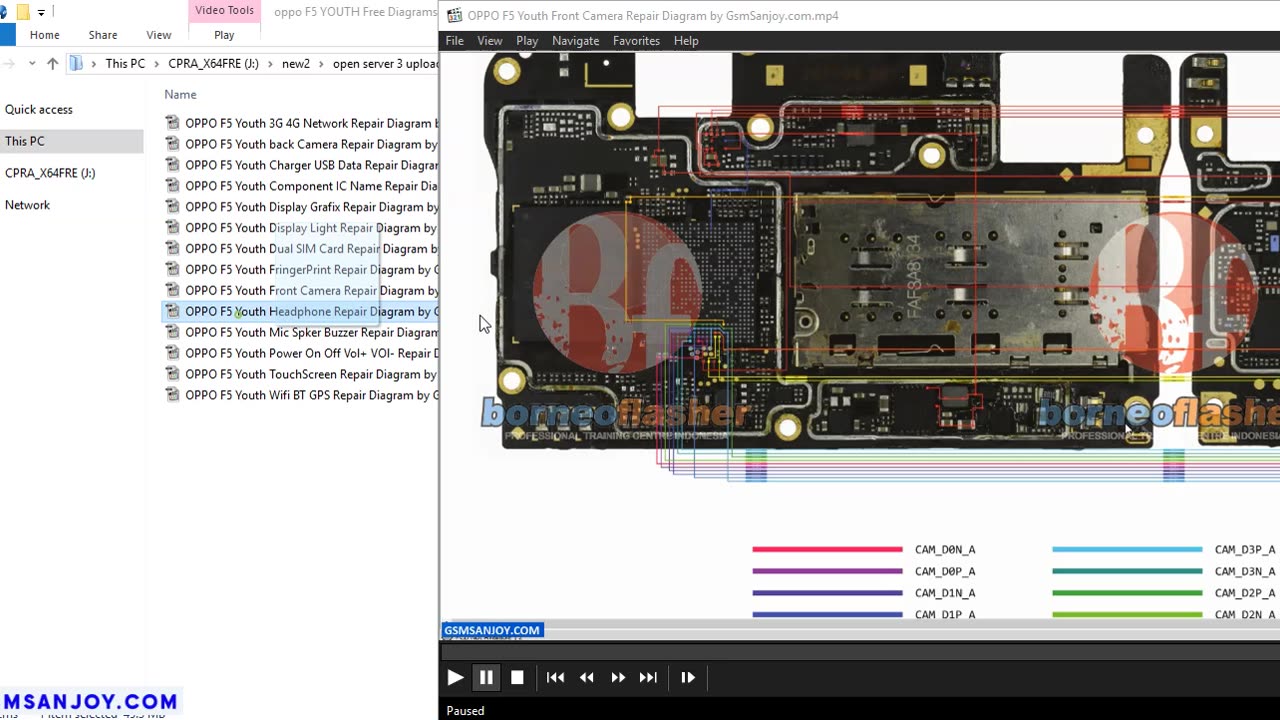Click the Play button in the media player
Image resolution: width=1280 pixels, height=720 pixels.
455,677
